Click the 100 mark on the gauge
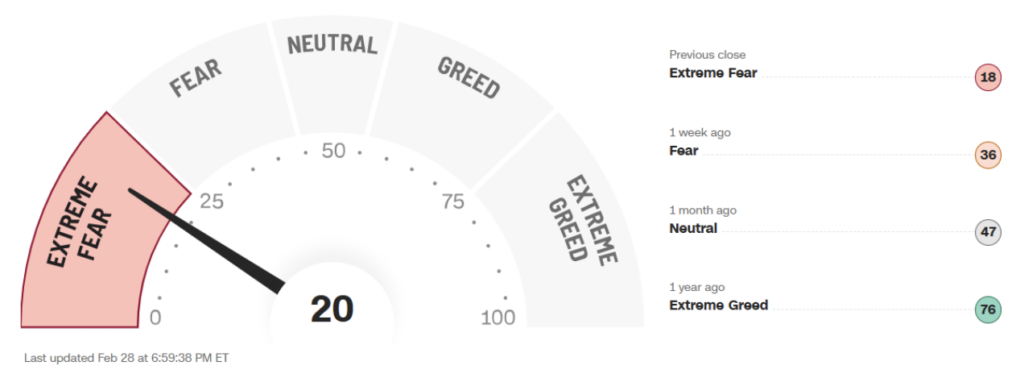Image resolution: width=1024 pixels, height=382 pixels. click(x=498, y=318)
